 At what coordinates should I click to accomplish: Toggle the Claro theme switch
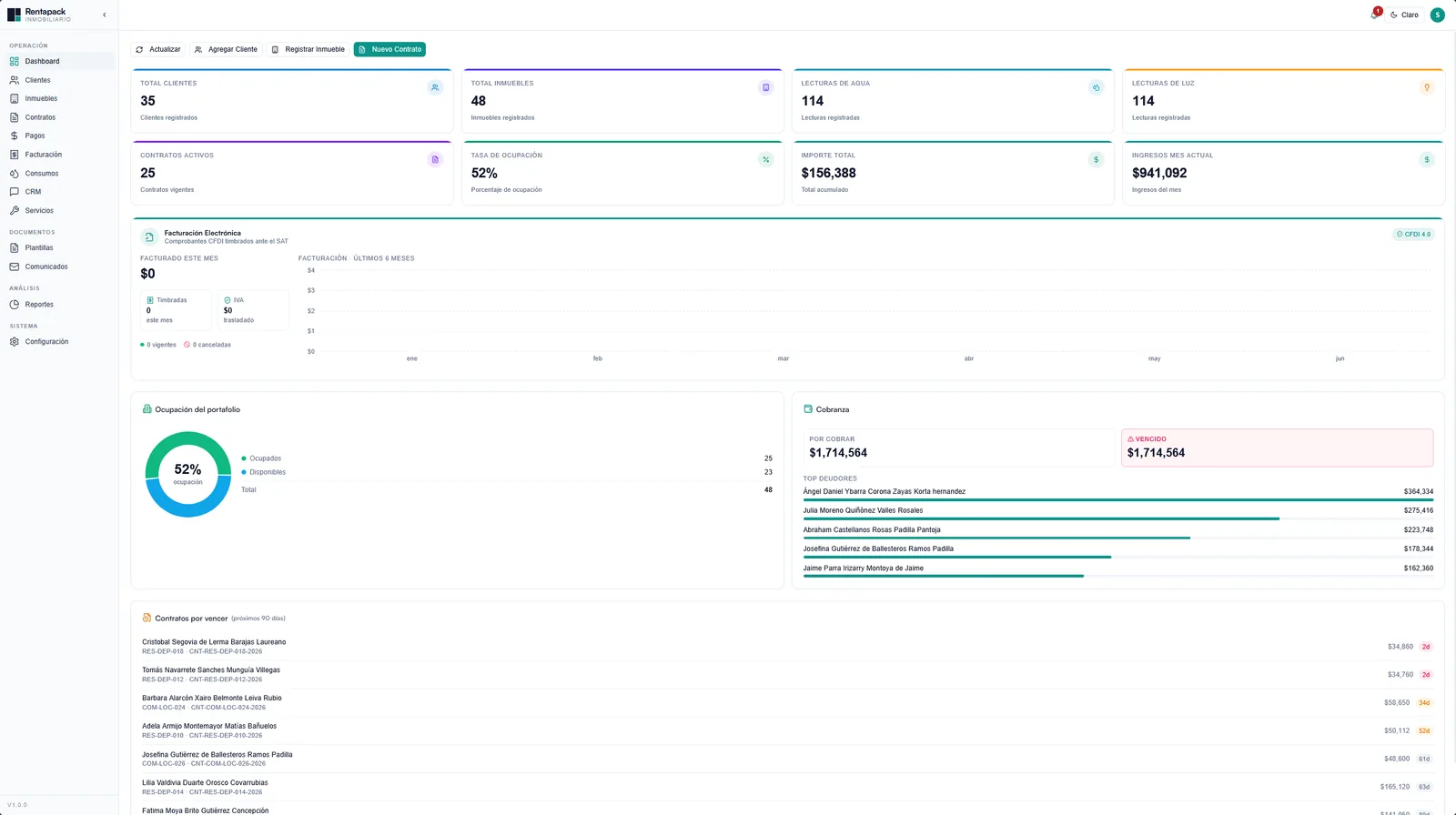coord(1404,15)
